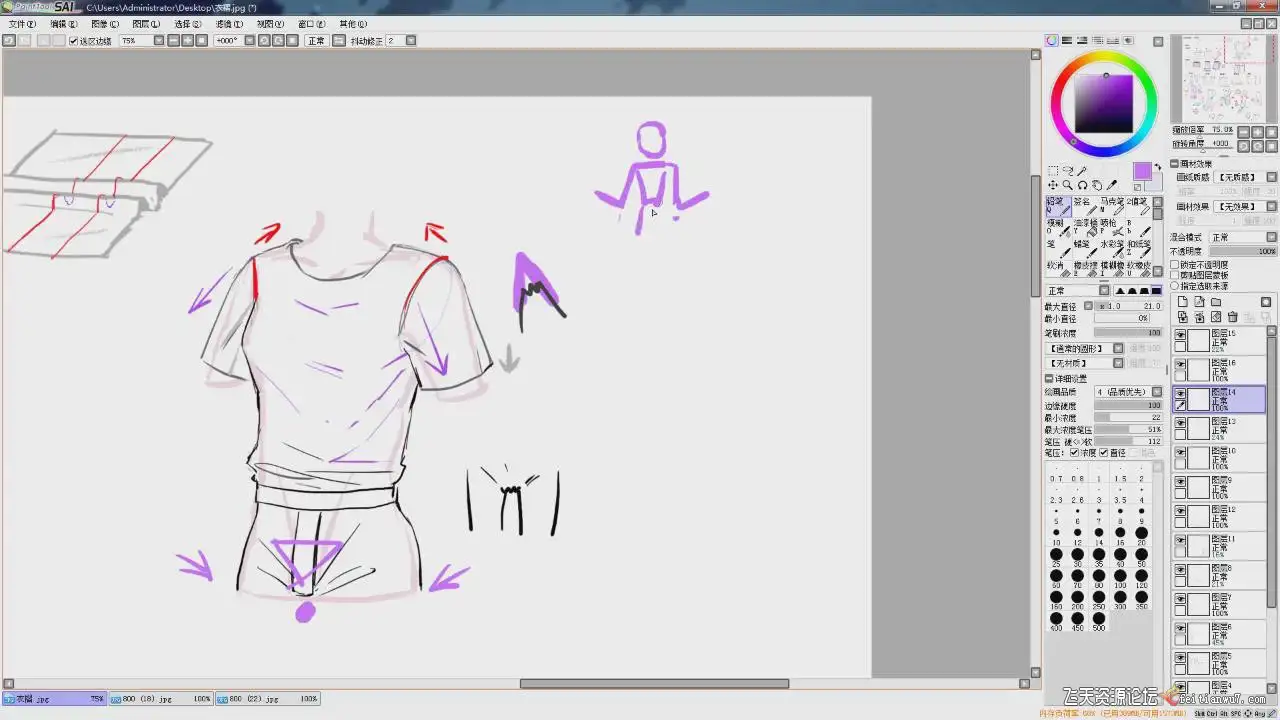Toggle 浓度 pressure checkbox
The image size is (1280, 720).
click(1075, 453)
